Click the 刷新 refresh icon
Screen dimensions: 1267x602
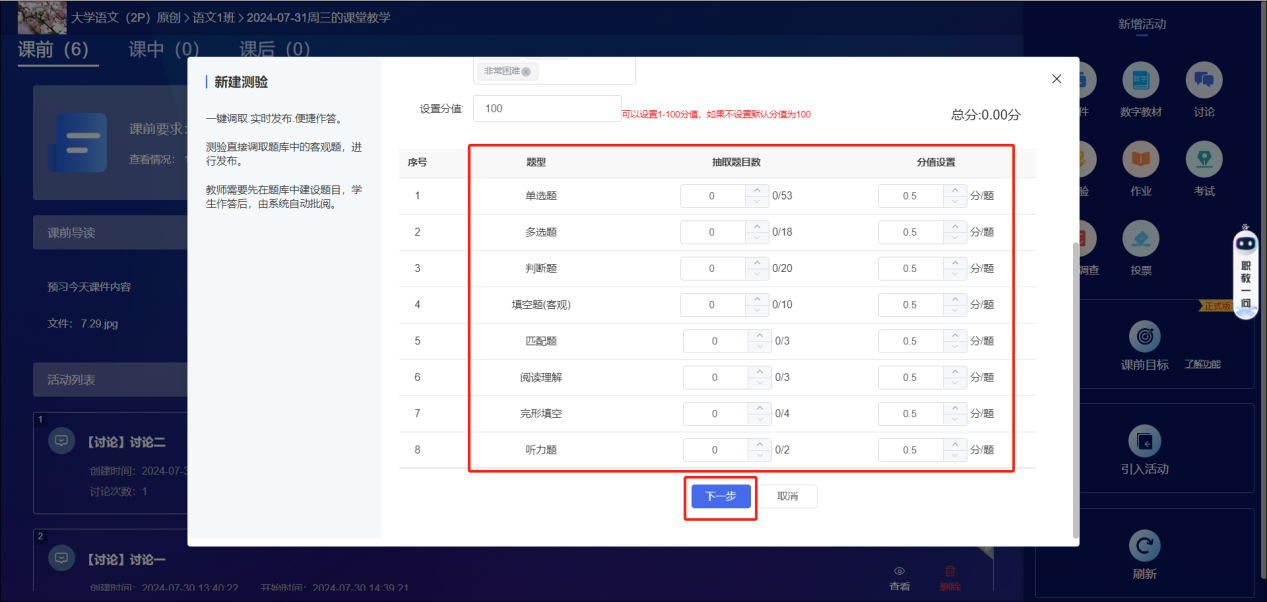click(1144, 546)
